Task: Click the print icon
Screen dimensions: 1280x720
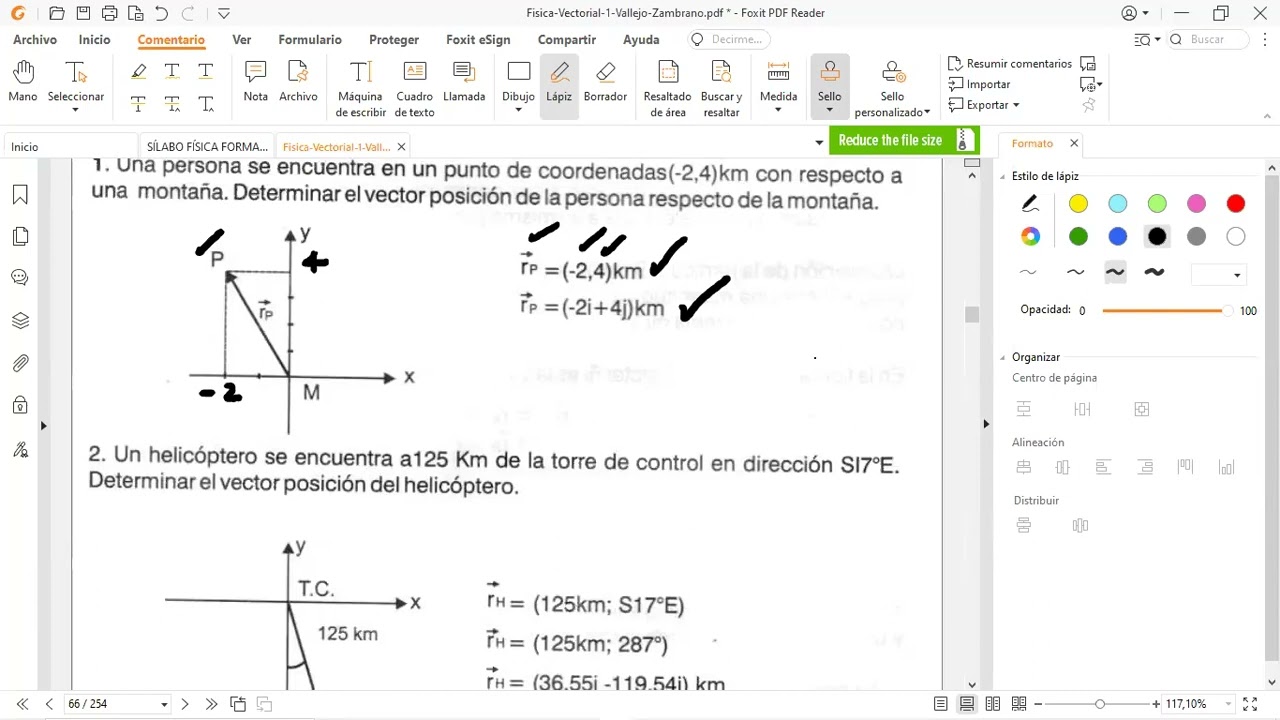Action: tap(110, 13)
